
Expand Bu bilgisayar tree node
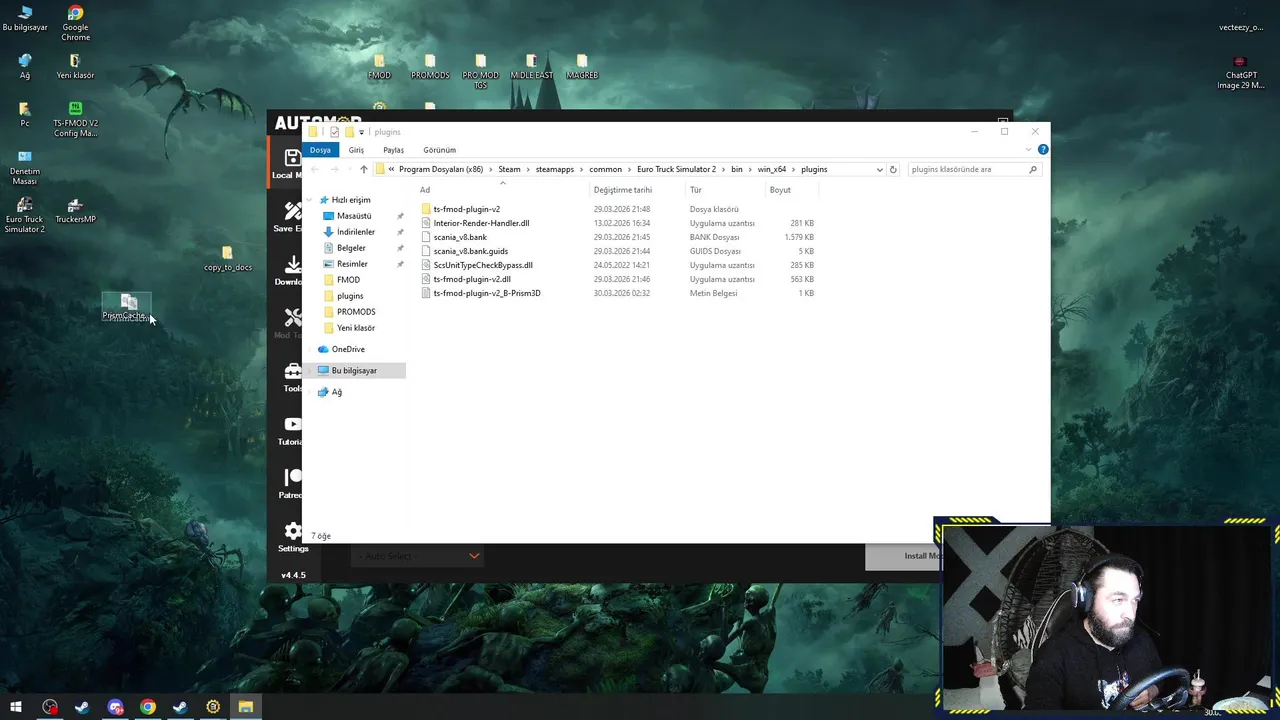point(311,370)
